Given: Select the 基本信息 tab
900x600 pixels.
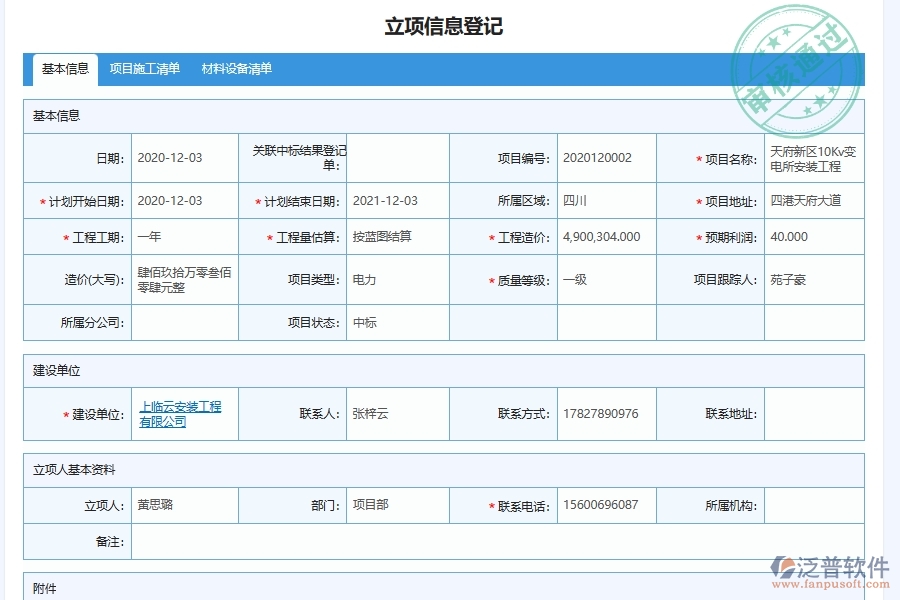Looking at the screenshot, I should (x=64, y=69).
